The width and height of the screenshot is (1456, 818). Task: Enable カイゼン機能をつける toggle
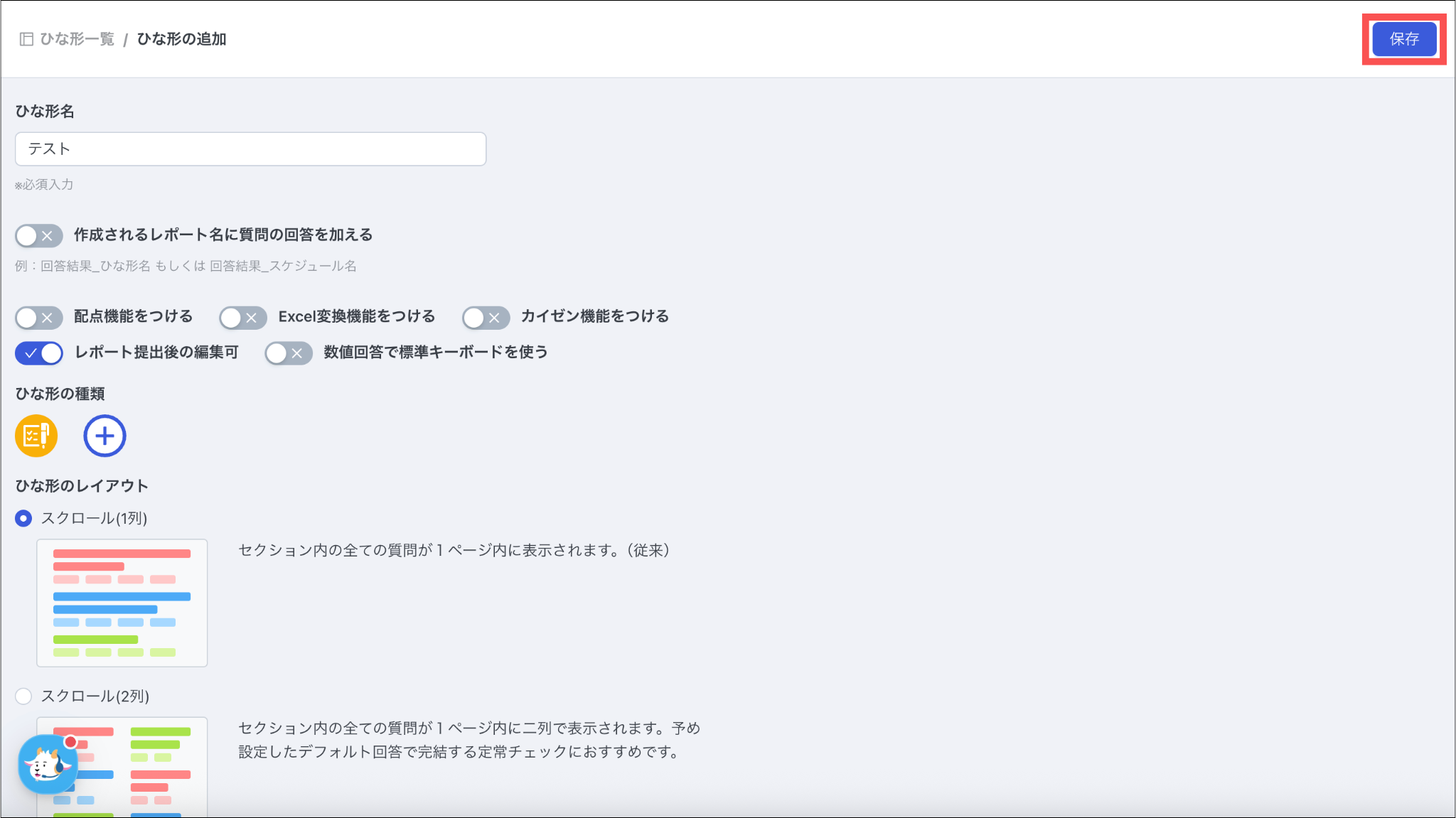click(x=486, y=318)
